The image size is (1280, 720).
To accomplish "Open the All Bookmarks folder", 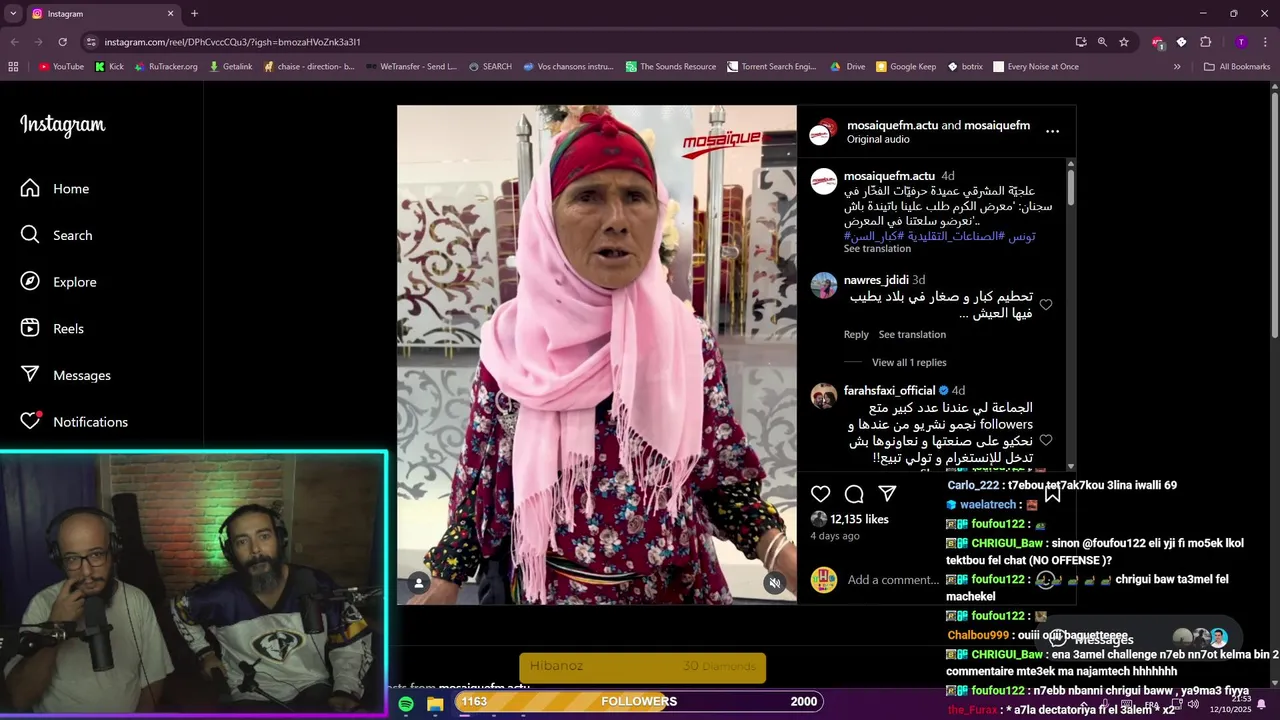I will (x=1237, y=67).
